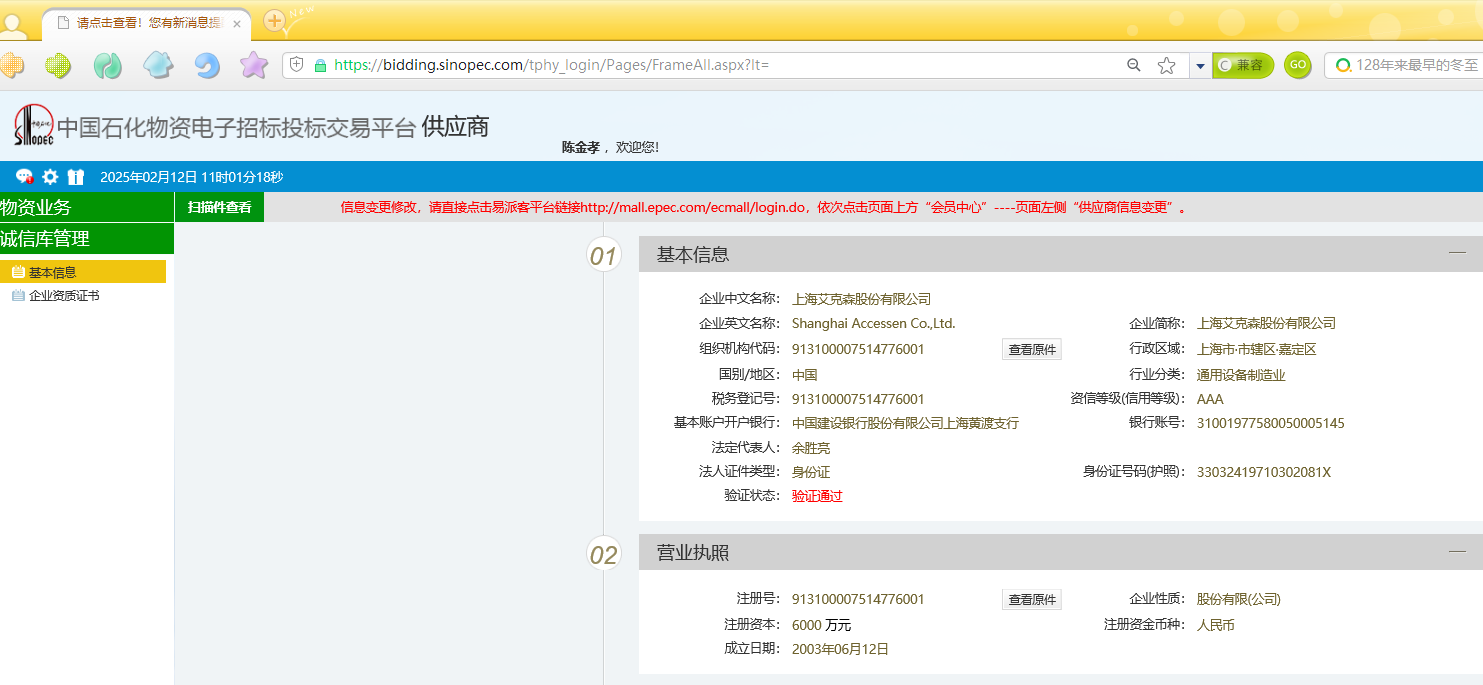The image size is (1483, 685).
Task: Click the zoom magnifier in address bar
Action: click(1134, 65)
